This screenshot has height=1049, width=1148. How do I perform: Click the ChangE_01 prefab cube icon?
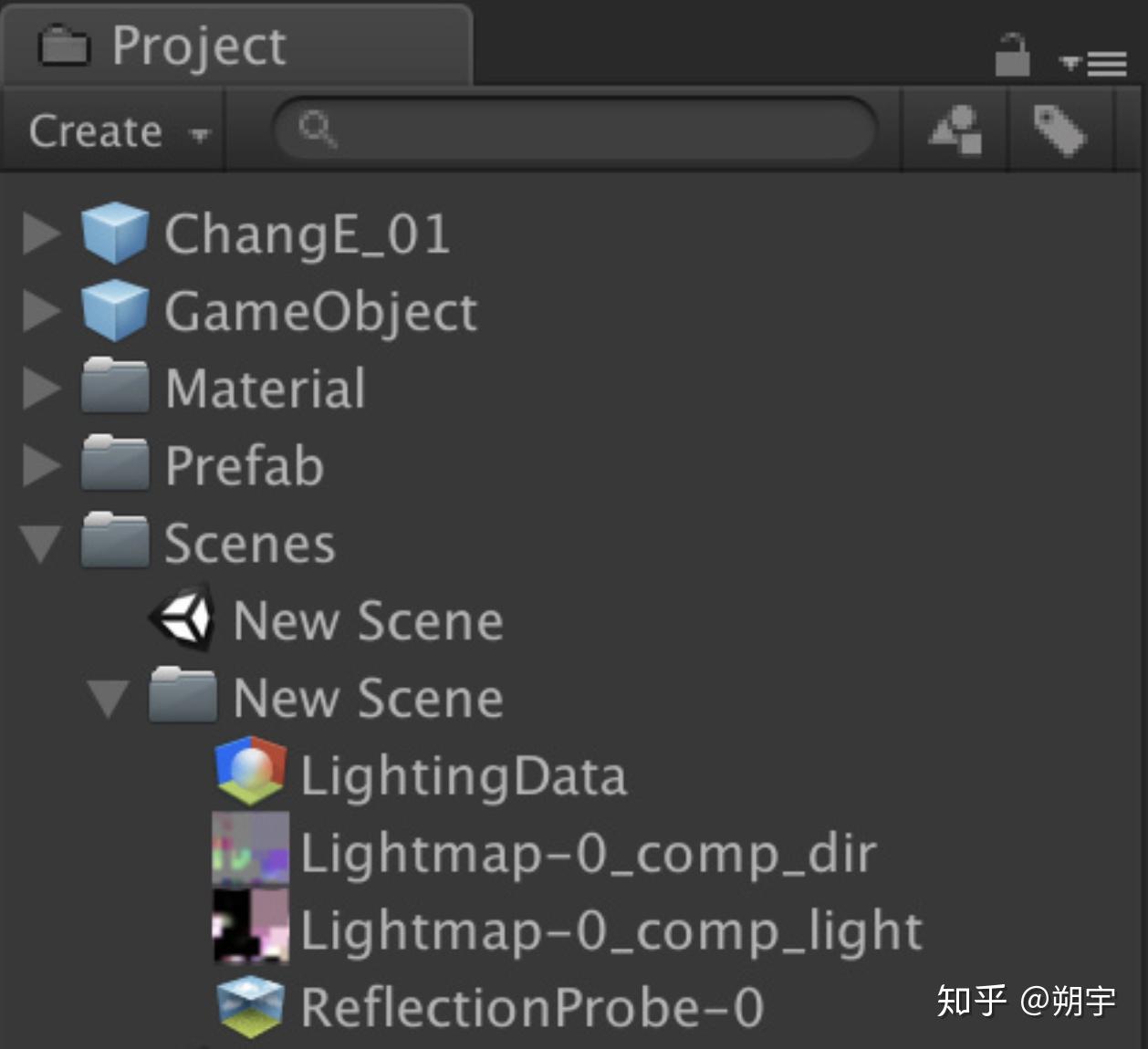tap(115, 234)
